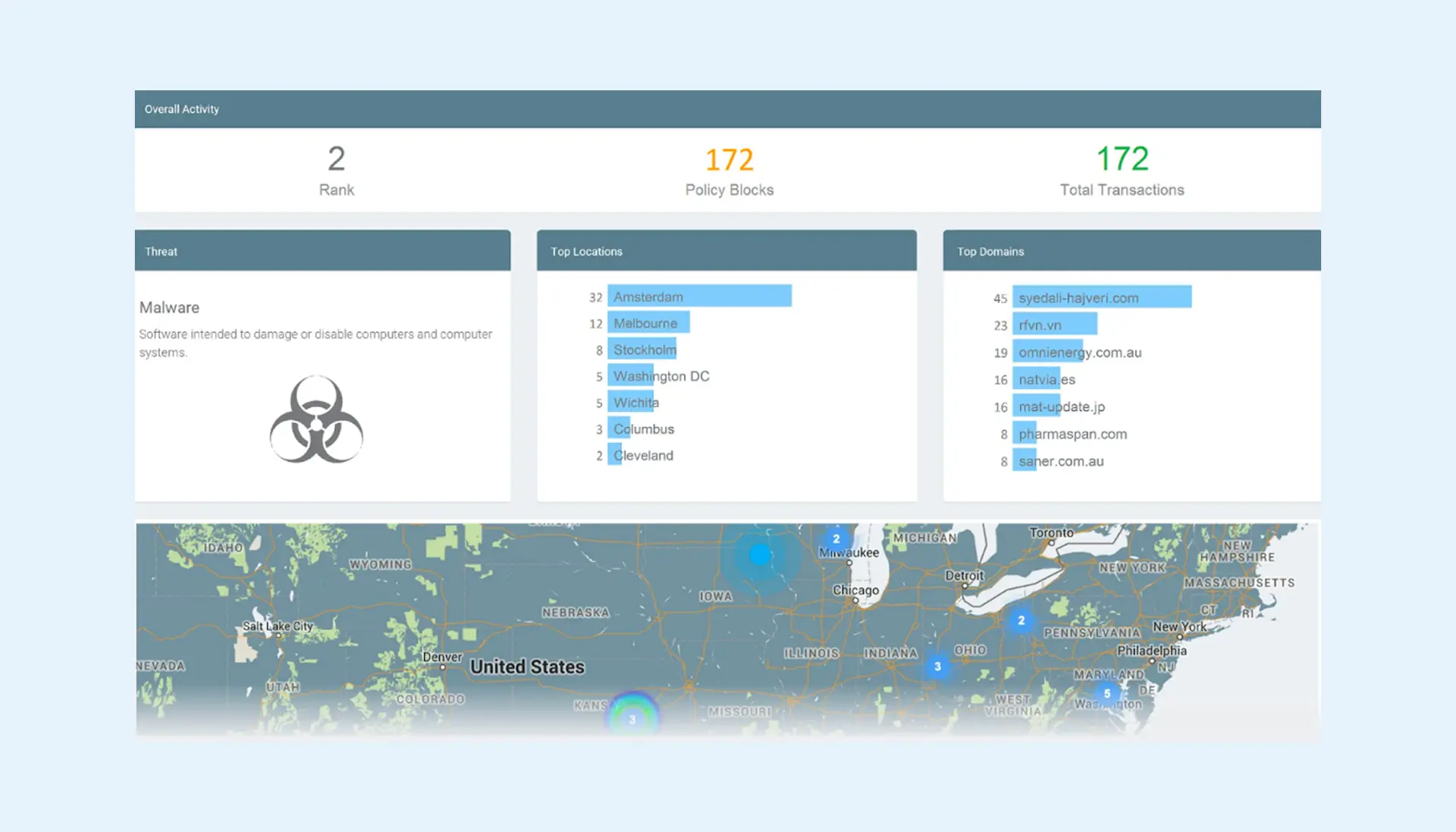
Task: Click the Threat panel header
Action: (322, 251)
